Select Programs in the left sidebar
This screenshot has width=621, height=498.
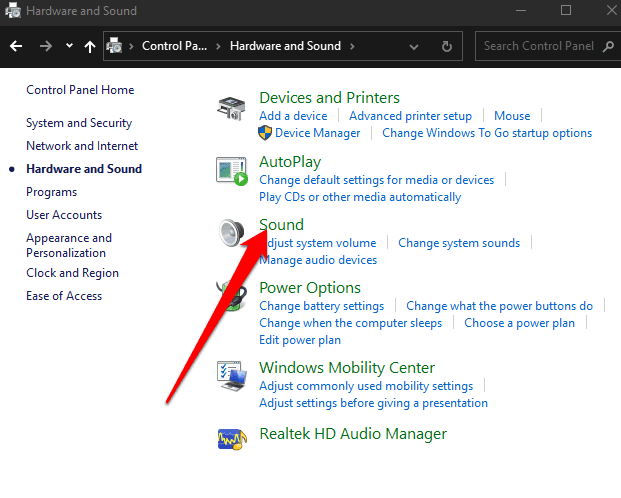[x=51, y=192]
